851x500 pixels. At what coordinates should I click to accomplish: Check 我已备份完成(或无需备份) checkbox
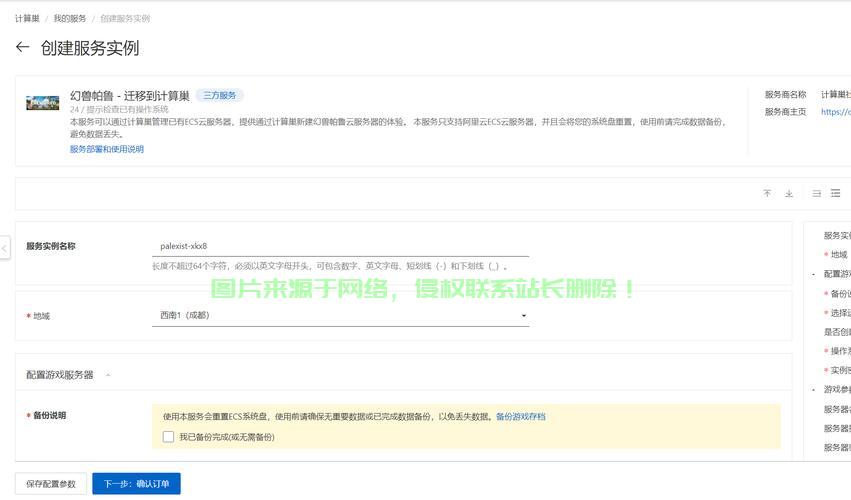coord(168,437)
